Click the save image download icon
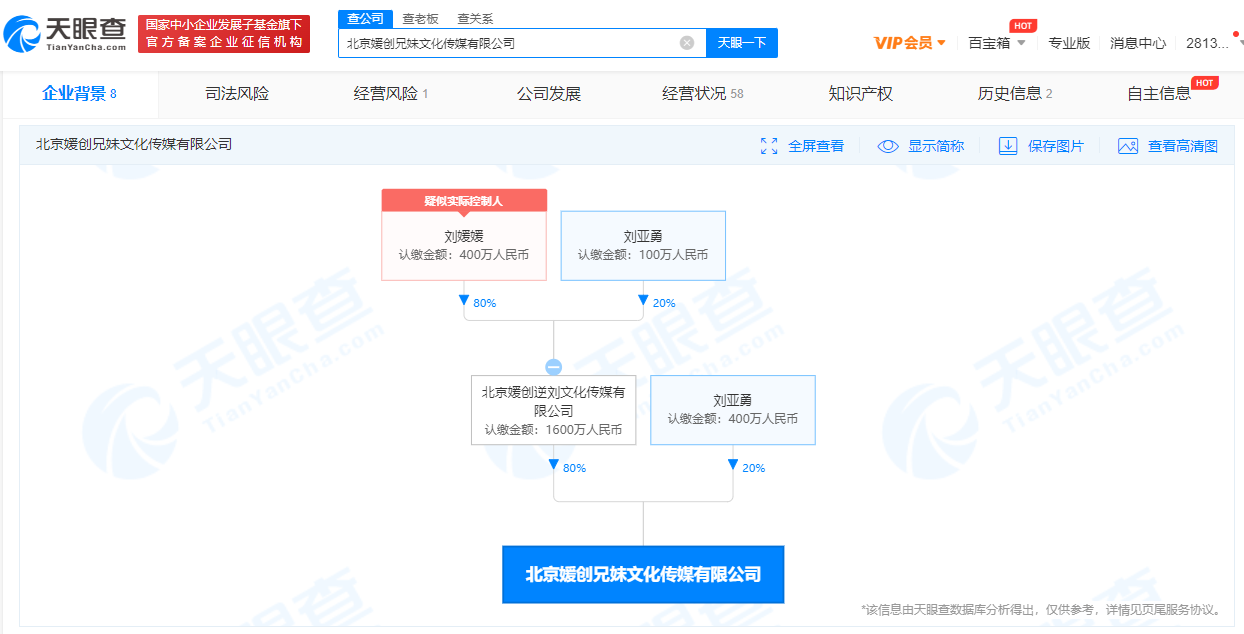The height and width of the screenshot is (634, 1244). tap(1008, 146)
